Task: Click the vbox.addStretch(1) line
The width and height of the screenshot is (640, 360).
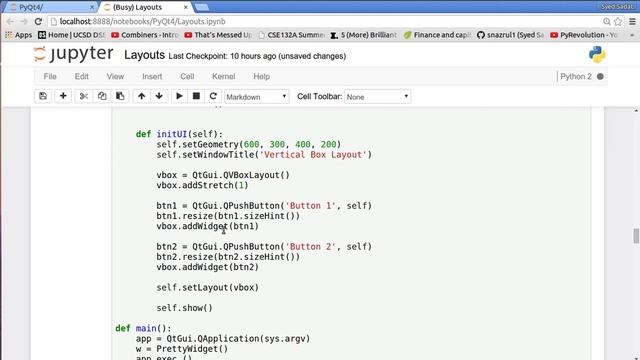Action: [x=202, y=185]
